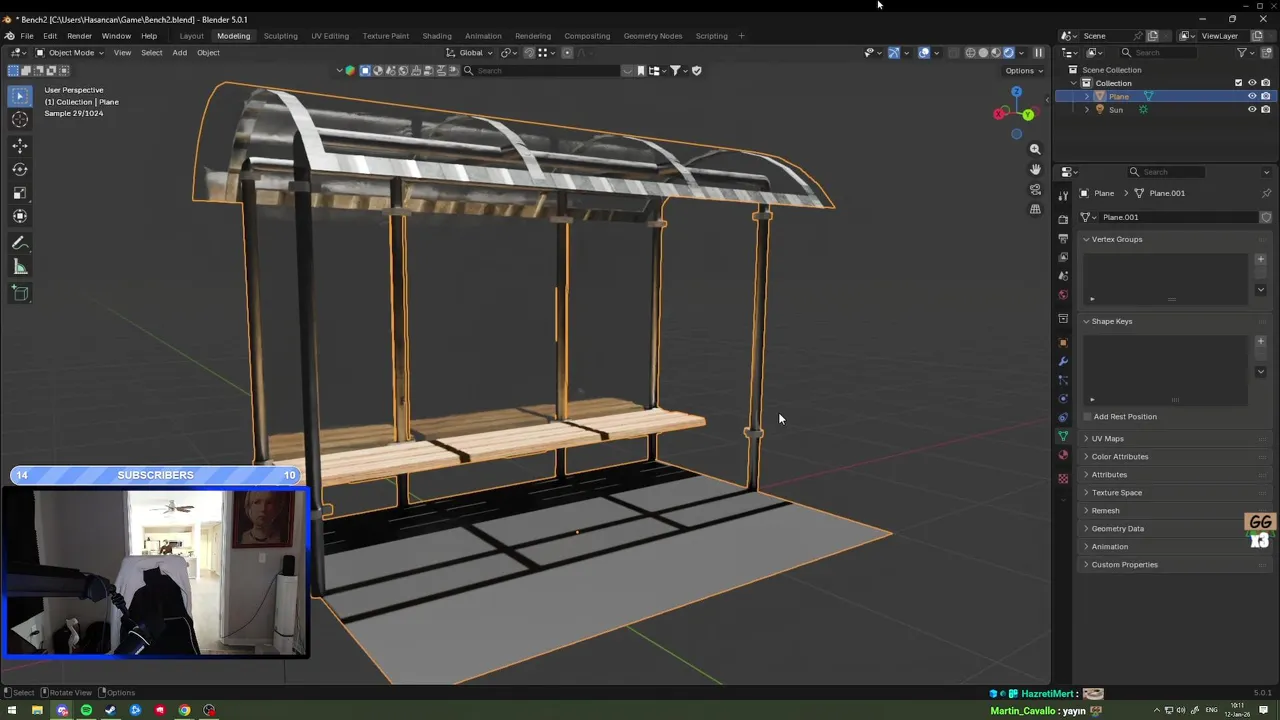Switch to the Sculpting workspace tab
The width and height of the screenshot is (1280, 720).
[280, 36]
